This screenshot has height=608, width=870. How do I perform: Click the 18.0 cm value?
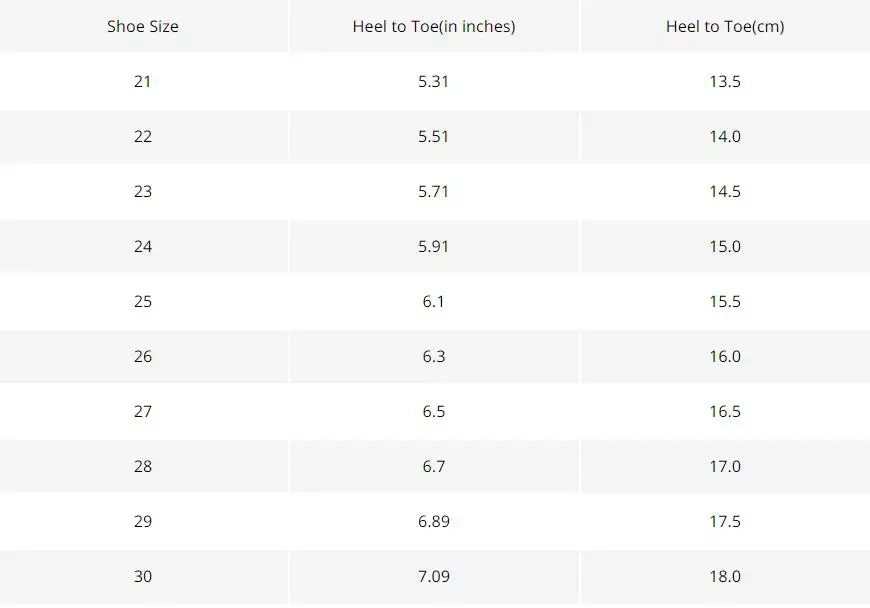[x=725, y=576]
